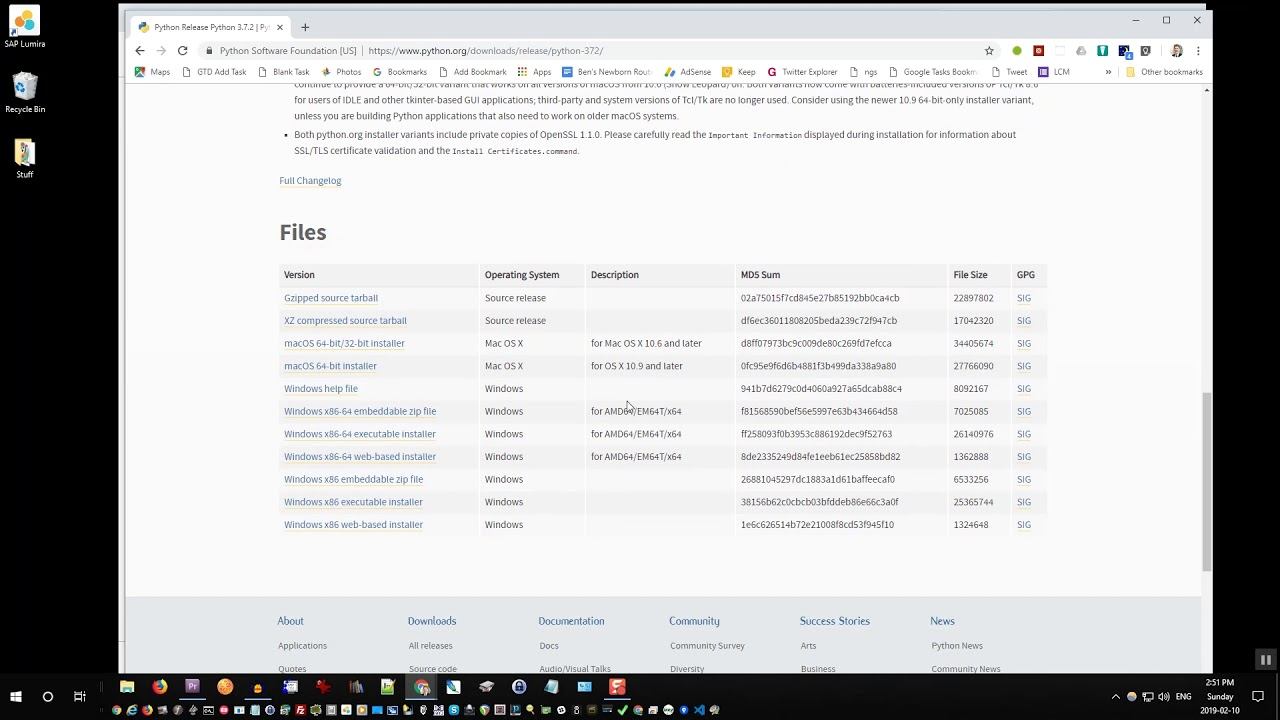Open the notification center icon
The height and width of the screenshot is (720, 1280).
tap(1258, 697)
